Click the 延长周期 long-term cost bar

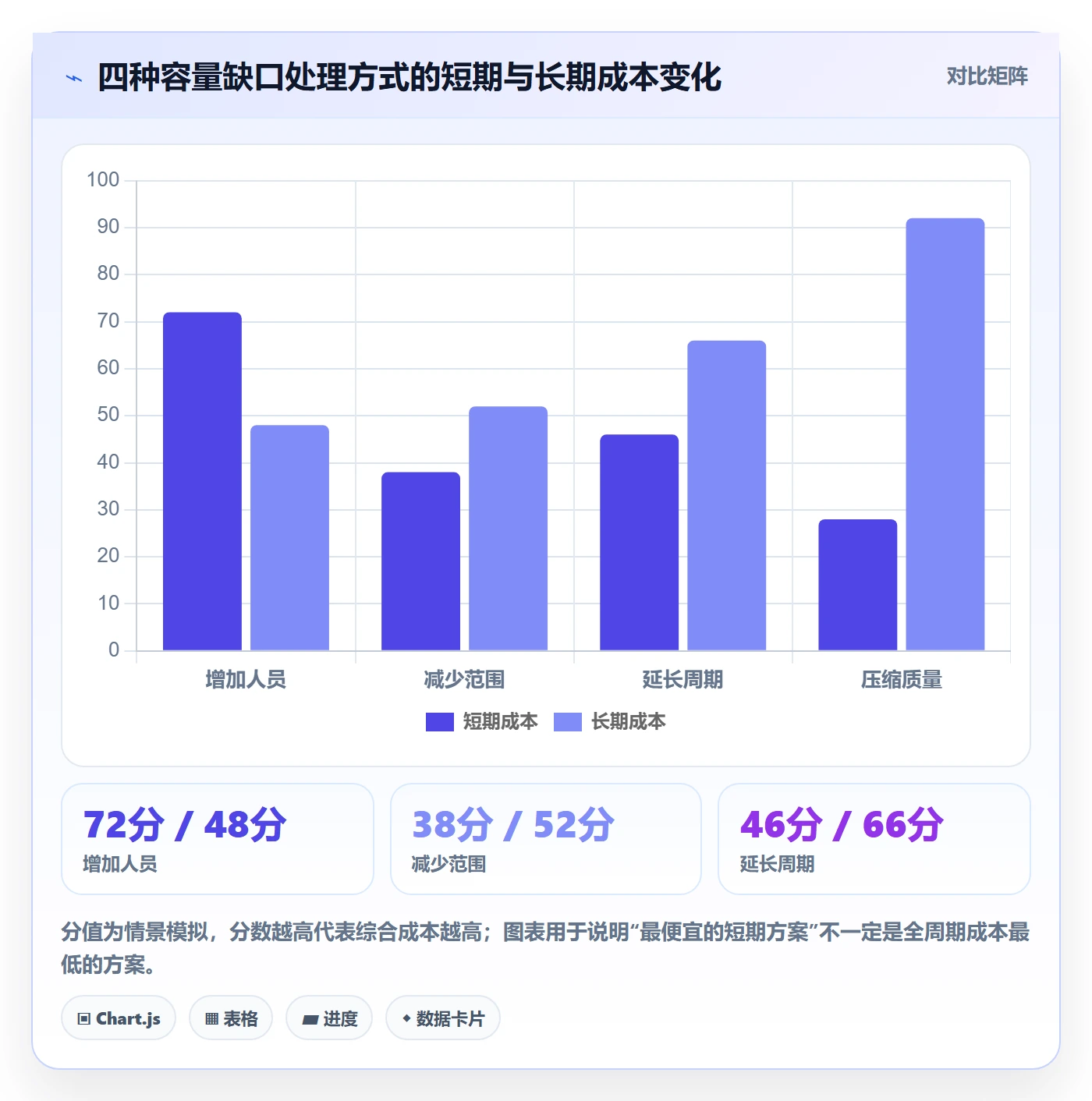[x=726, y=495]
